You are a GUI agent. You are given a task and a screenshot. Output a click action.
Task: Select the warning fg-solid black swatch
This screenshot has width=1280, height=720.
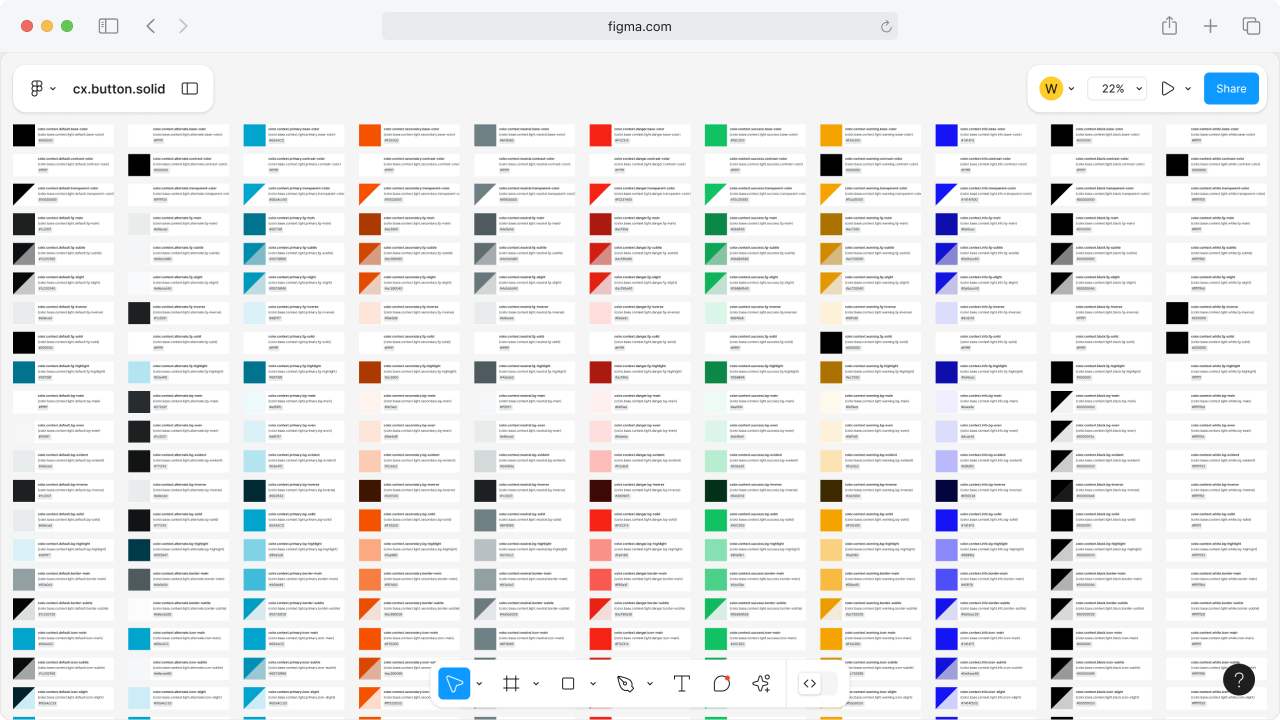click(x=831, y=342)
